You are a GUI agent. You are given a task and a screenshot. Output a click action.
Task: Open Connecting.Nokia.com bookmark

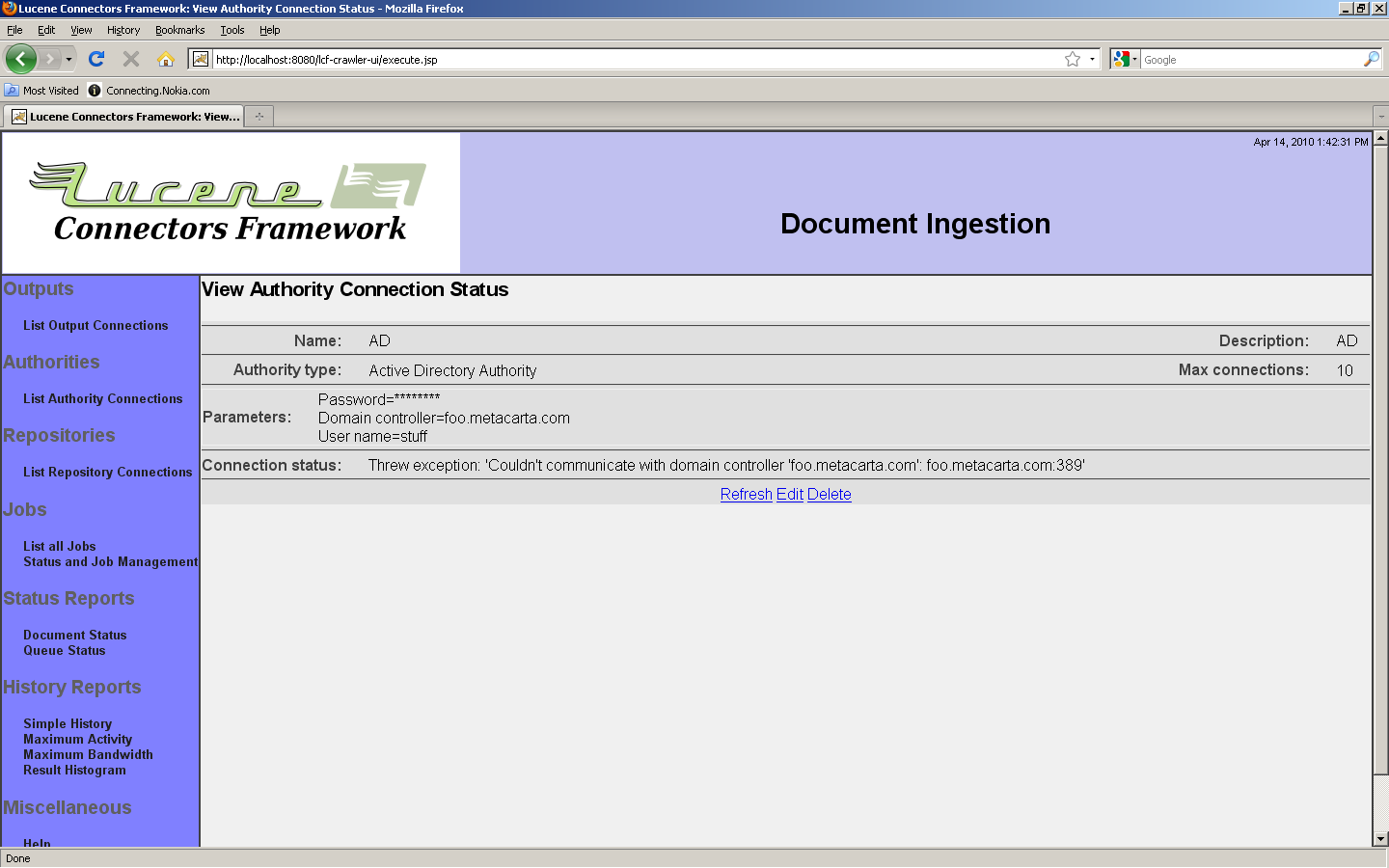(157, 91)
